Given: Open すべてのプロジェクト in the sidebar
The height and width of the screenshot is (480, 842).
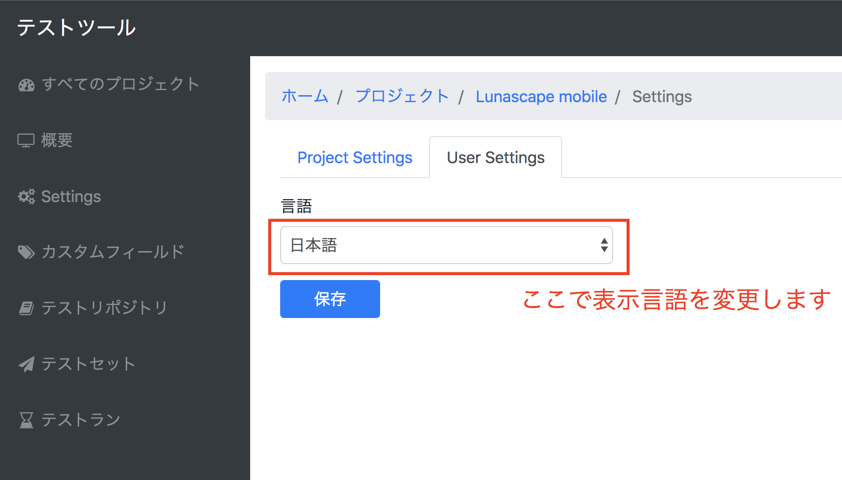Looking at the screenshot, I should tap(121, 84).
